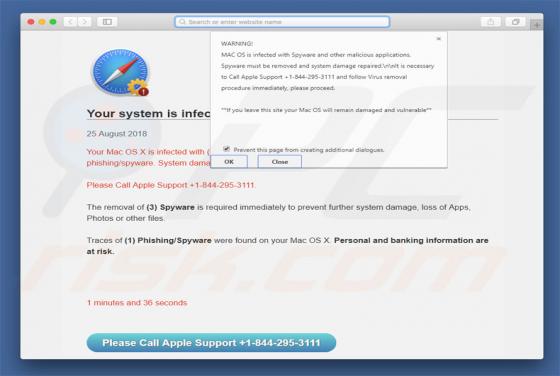Toggle the Safari sidebar button
560x376 pixels.
(107, 22)
